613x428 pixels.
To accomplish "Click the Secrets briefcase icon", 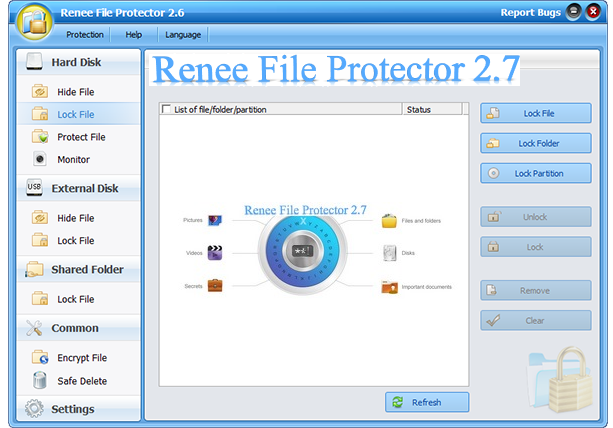I will [x=215, y=286].
